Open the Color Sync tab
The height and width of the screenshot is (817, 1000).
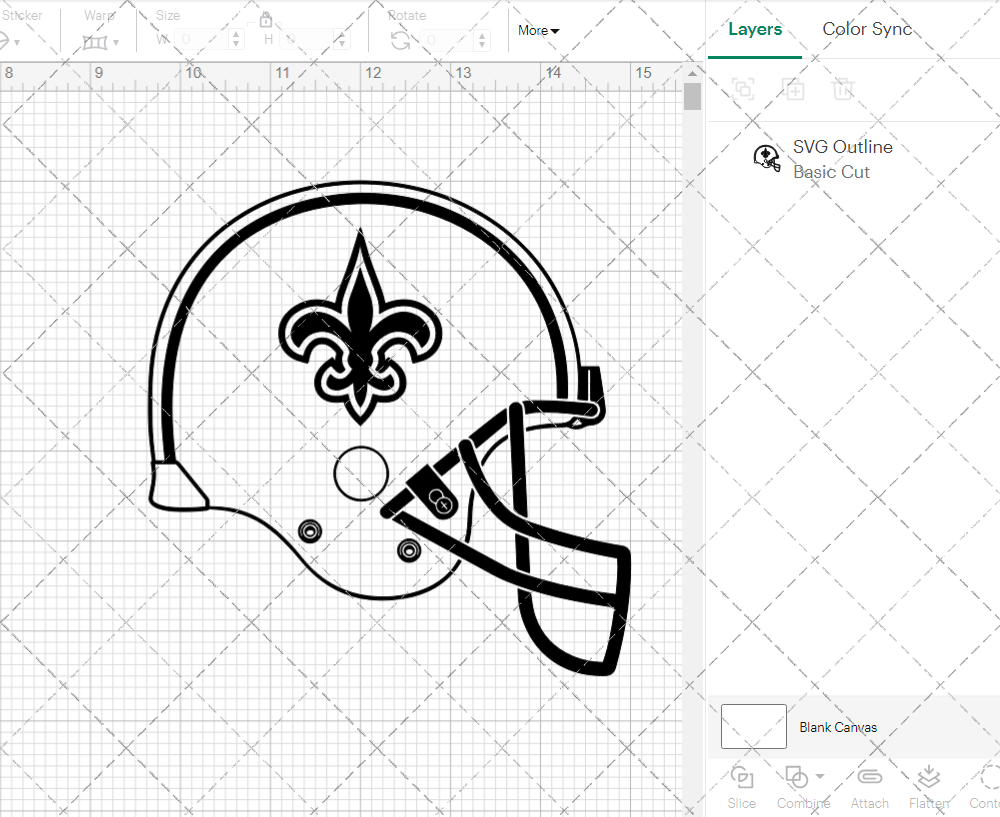867,29
